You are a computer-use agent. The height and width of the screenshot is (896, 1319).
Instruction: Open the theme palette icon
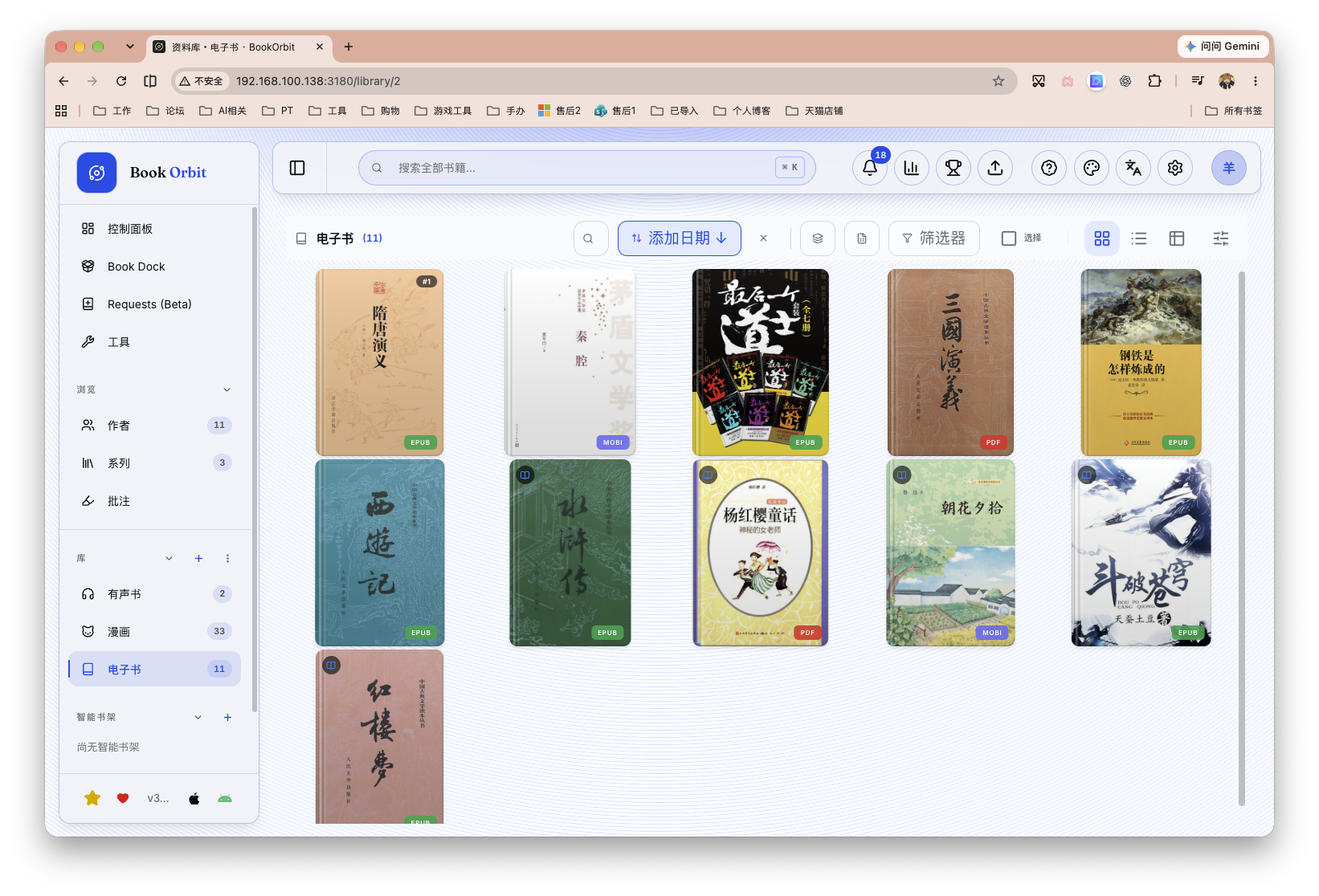coord(1092,168)
